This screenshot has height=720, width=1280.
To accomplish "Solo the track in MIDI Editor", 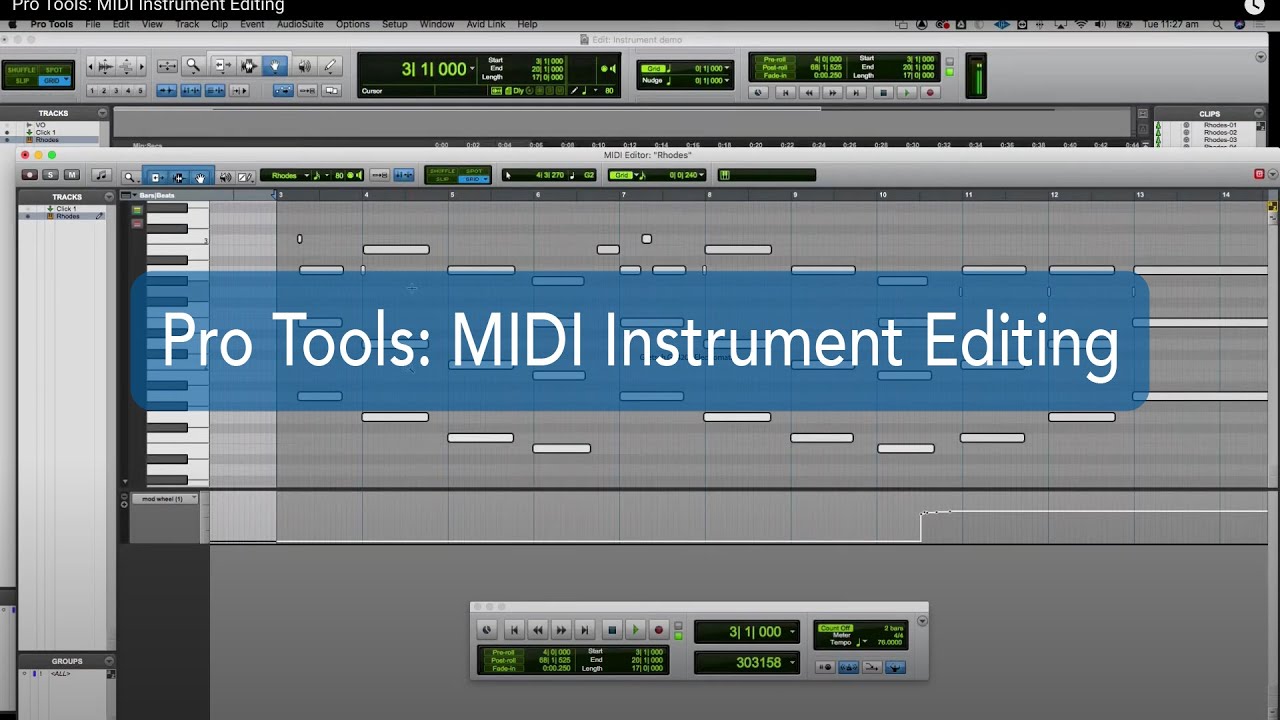I will [50, 175].
